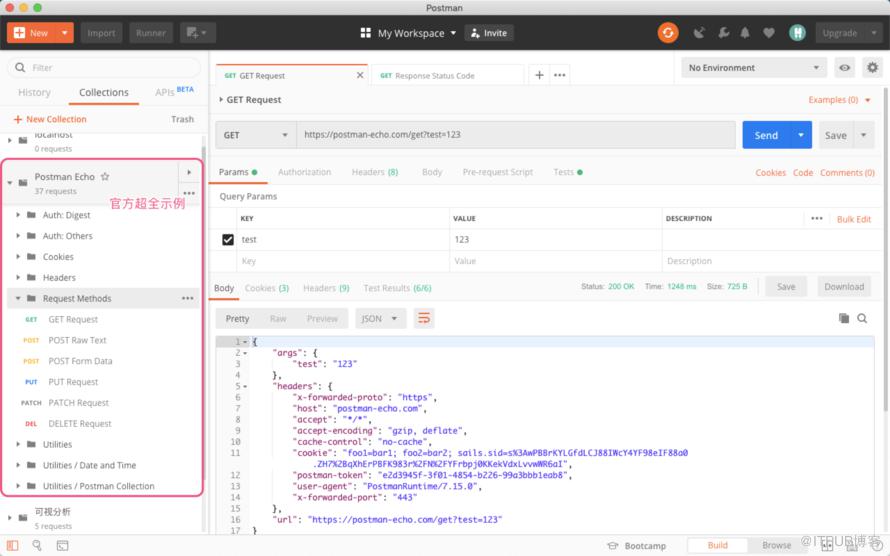
Task: Star the Postman Echo collection
Action: click(105, 176)
